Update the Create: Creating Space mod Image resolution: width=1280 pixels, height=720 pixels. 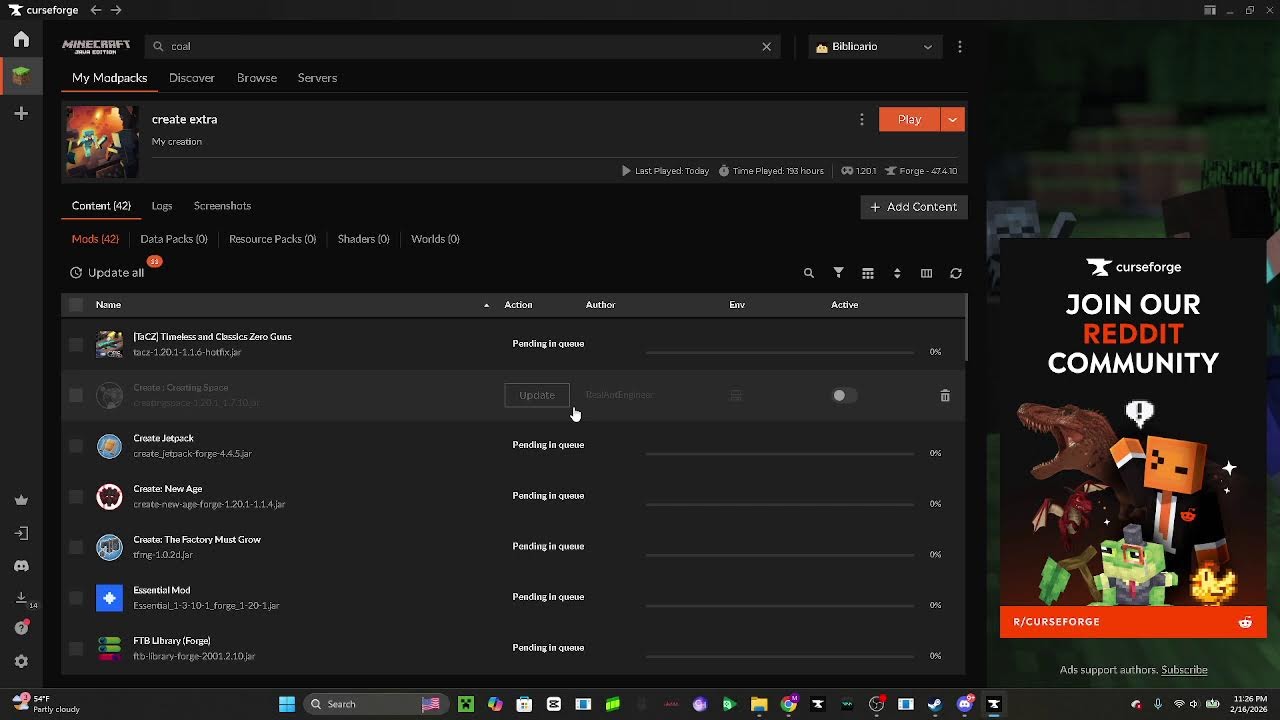537,395
